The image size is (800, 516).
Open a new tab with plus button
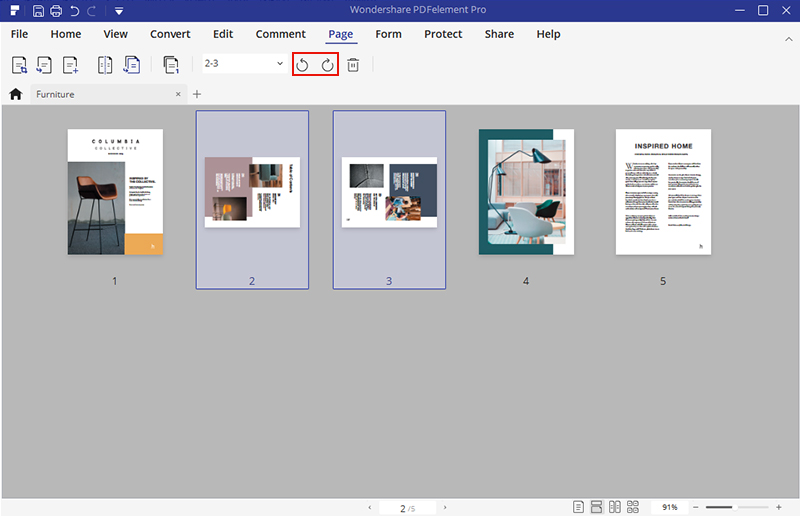pyautogui.click(x=197, y=94)
